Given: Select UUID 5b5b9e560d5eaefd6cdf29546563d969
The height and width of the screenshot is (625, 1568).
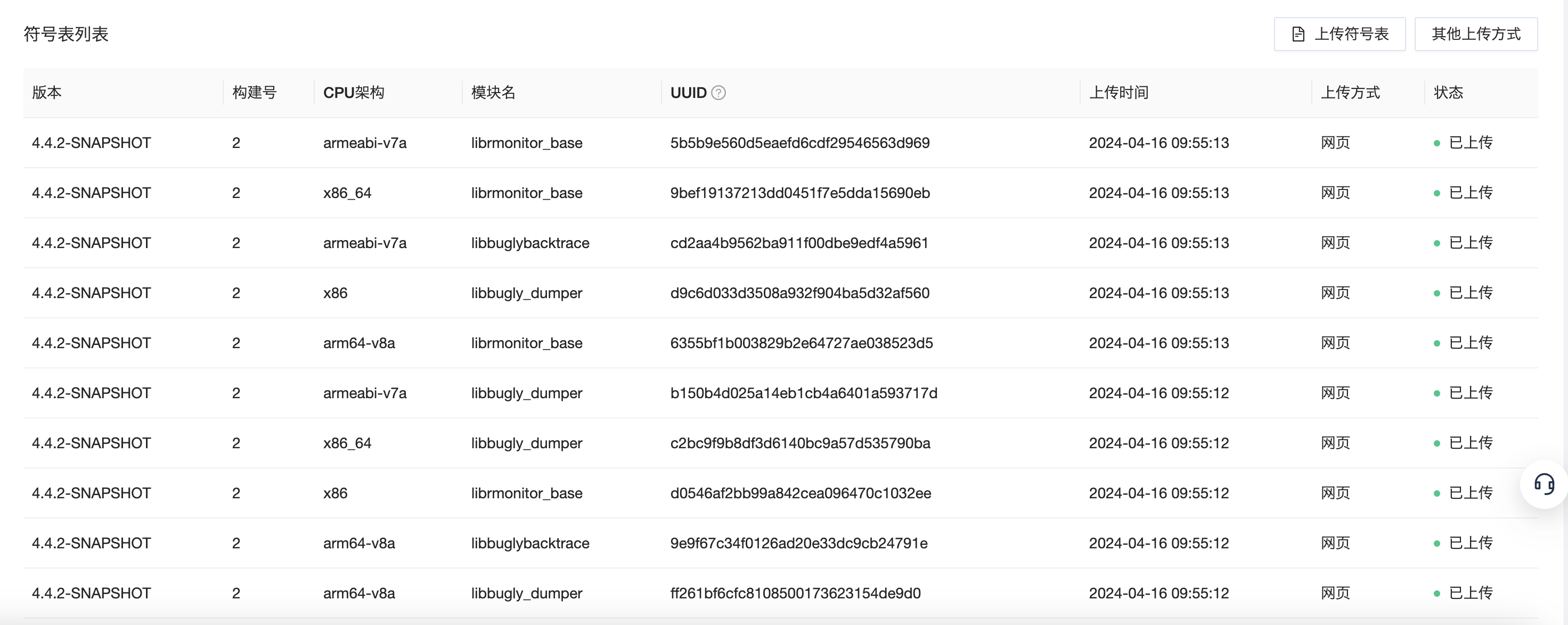Looking at the screenshot, I should (x=800, y=143).
